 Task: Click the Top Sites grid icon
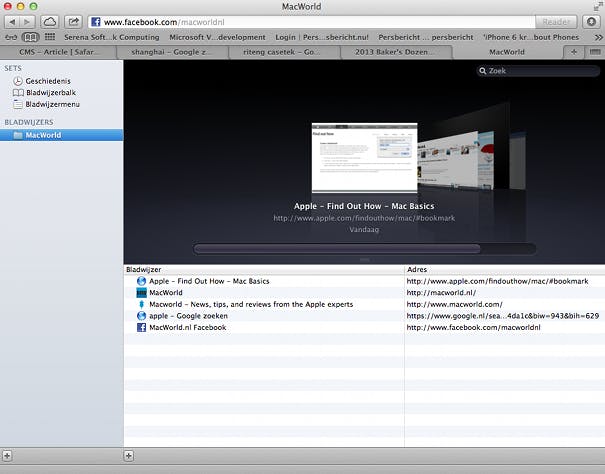49,37
